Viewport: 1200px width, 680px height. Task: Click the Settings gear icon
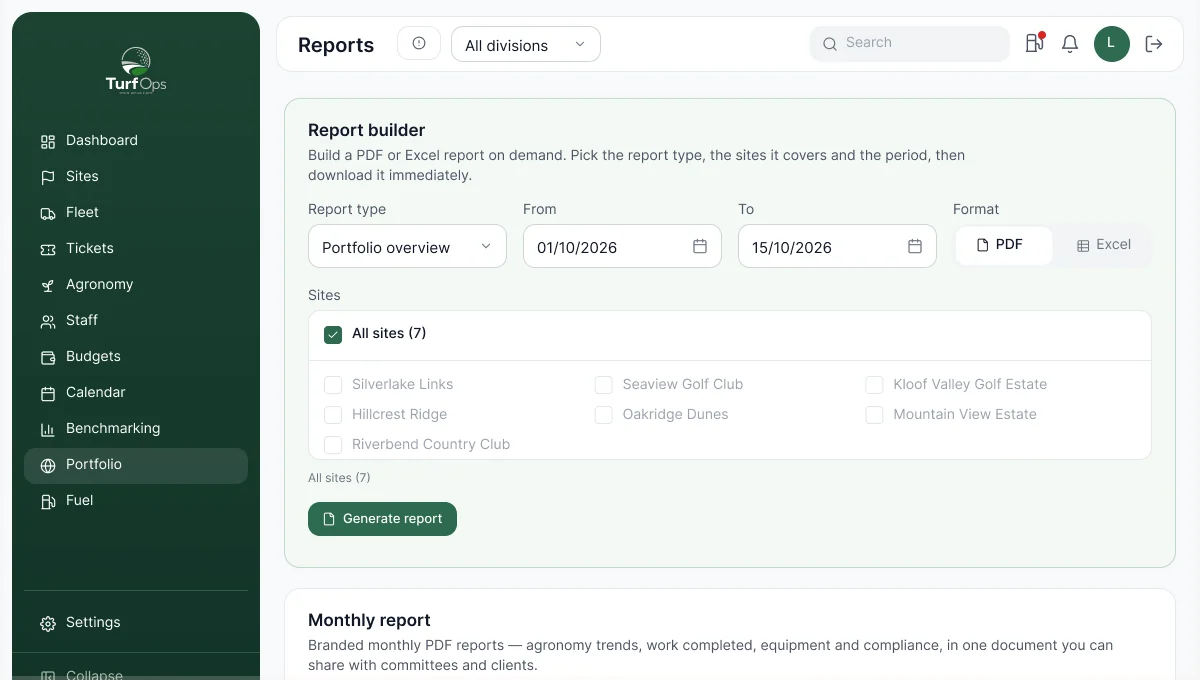[x=48, y=623]
